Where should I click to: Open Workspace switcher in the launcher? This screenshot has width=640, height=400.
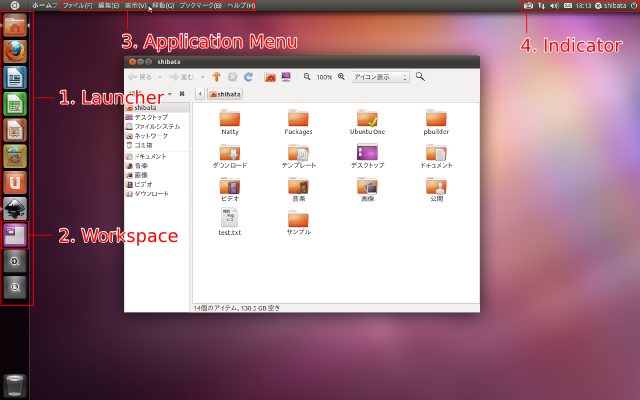15,235
